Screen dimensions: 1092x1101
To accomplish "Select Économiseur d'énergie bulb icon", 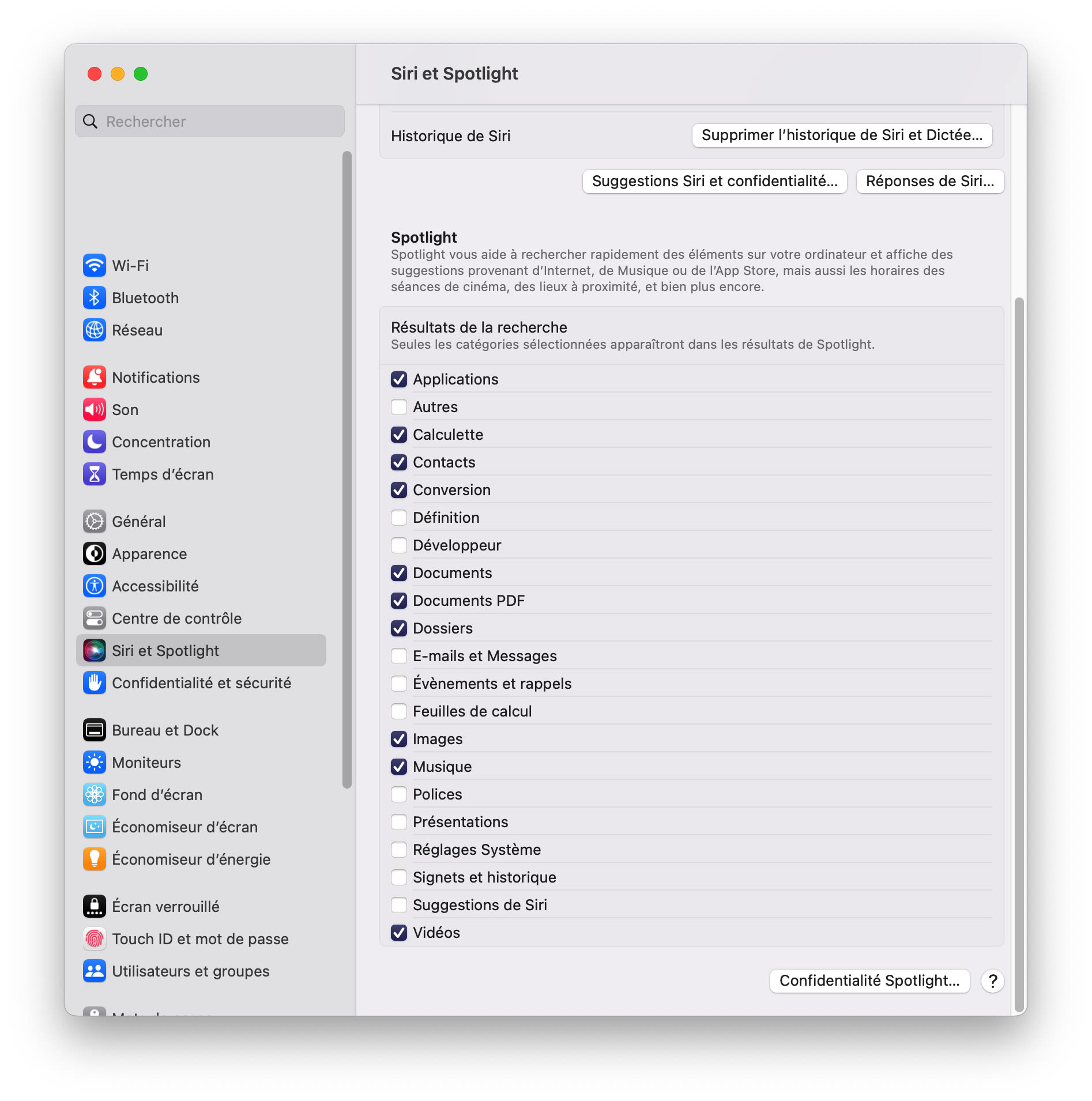I will click(x=94, y=859).
